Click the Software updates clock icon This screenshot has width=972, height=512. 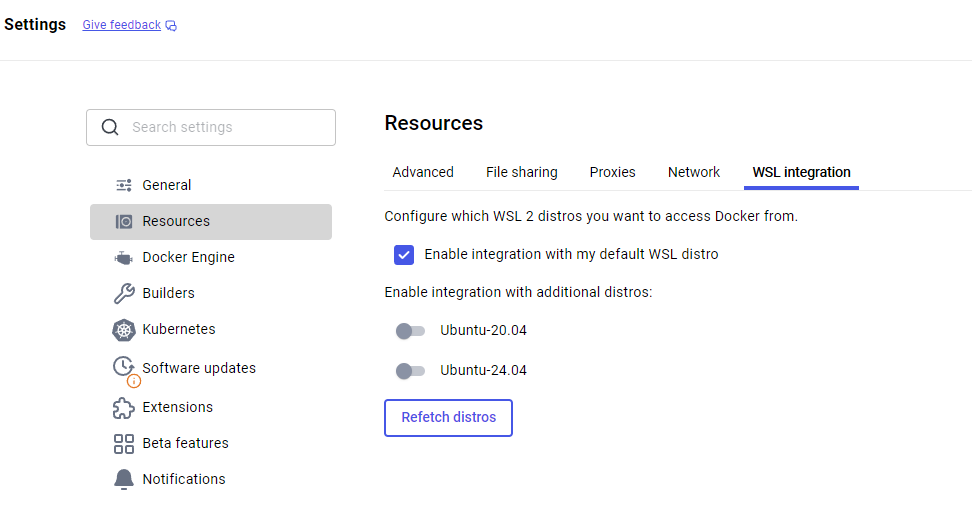(x=123, y=366)
